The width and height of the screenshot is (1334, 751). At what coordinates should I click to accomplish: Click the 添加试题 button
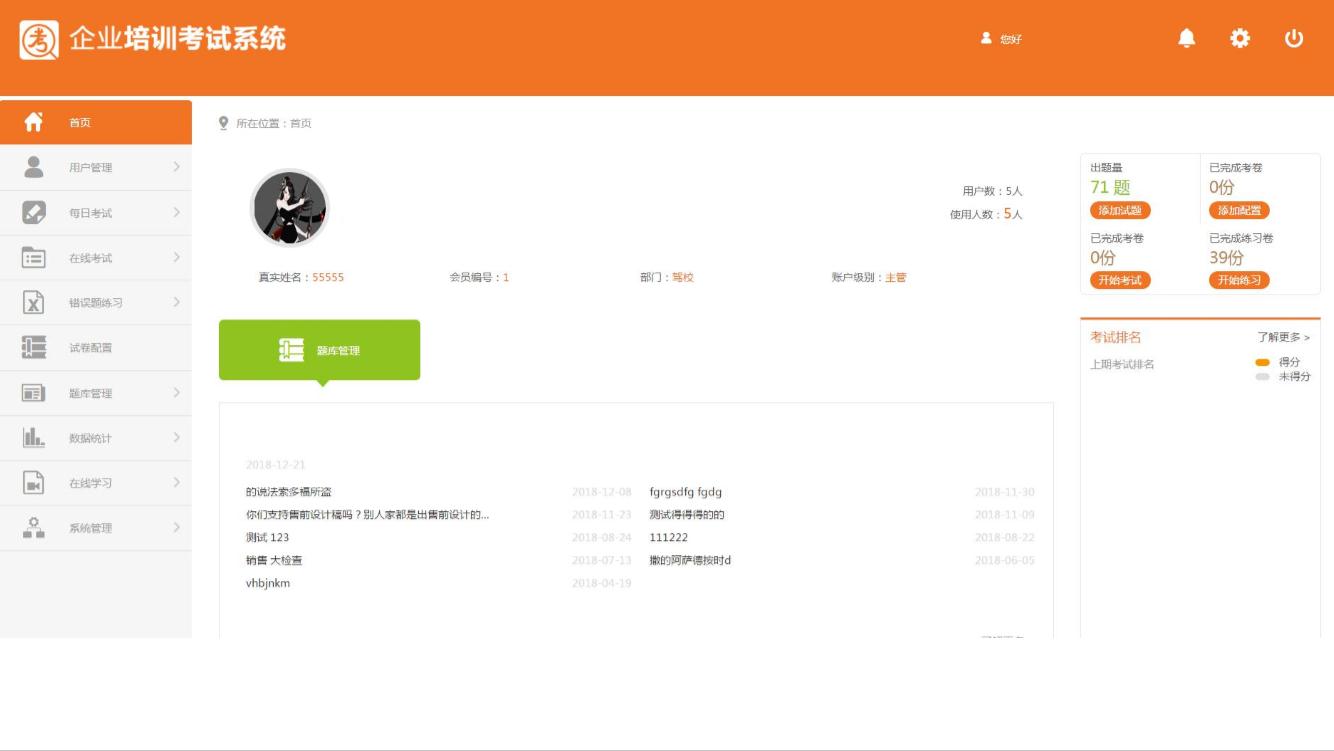click(1120, 210)
